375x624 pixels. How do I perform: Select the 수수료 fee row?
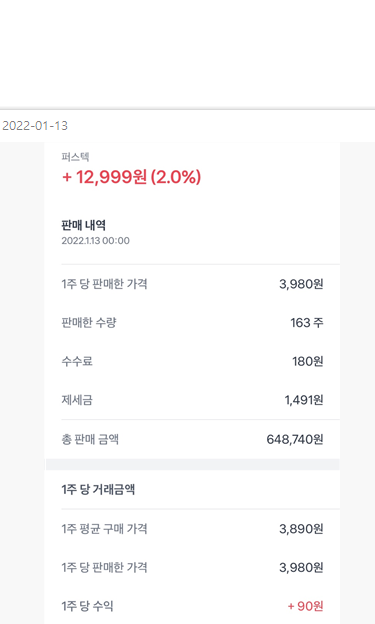click(x=192, y=361)
